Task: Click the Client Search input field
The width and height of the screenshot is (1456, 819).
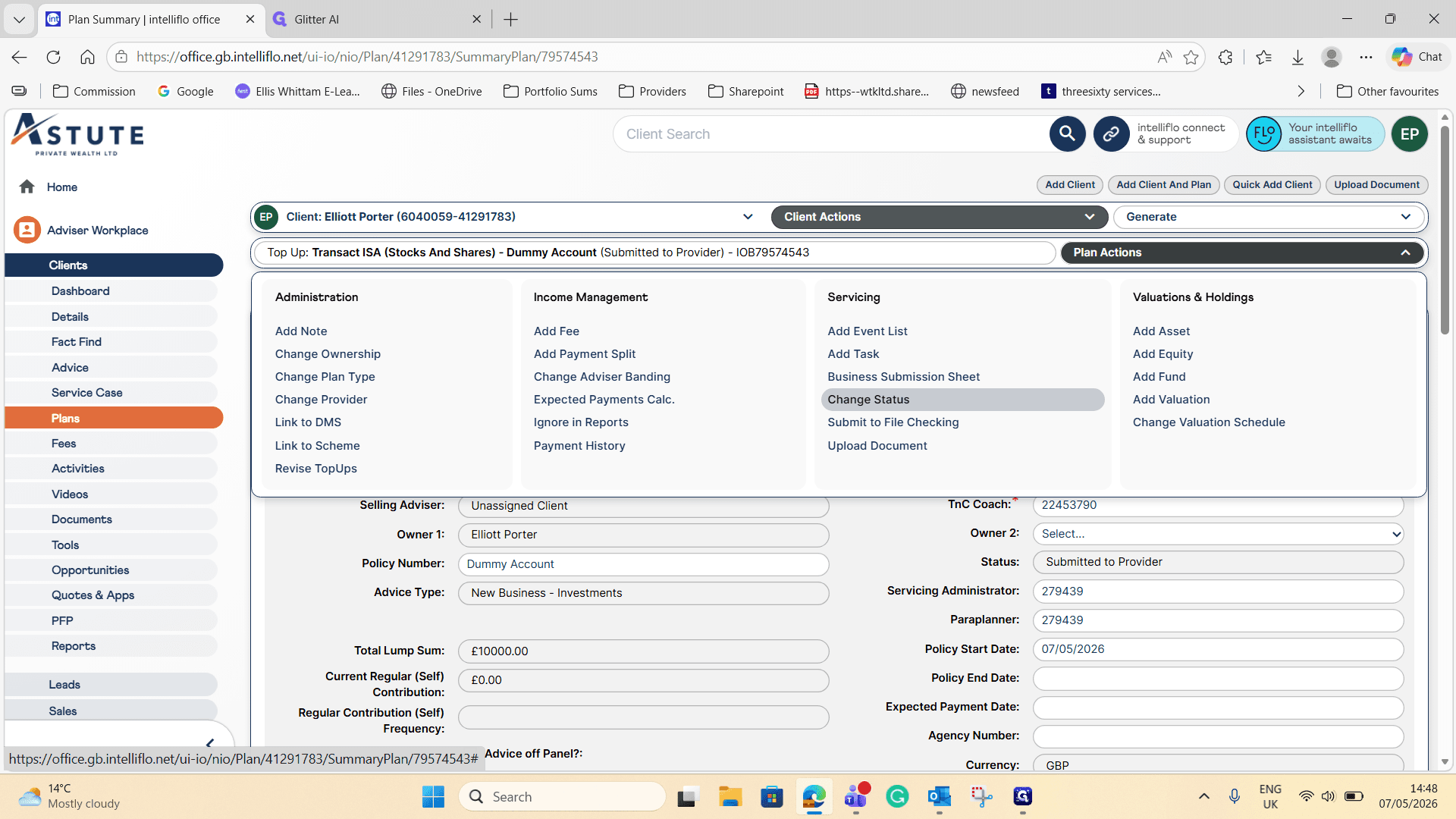Action: pos(830,134)
